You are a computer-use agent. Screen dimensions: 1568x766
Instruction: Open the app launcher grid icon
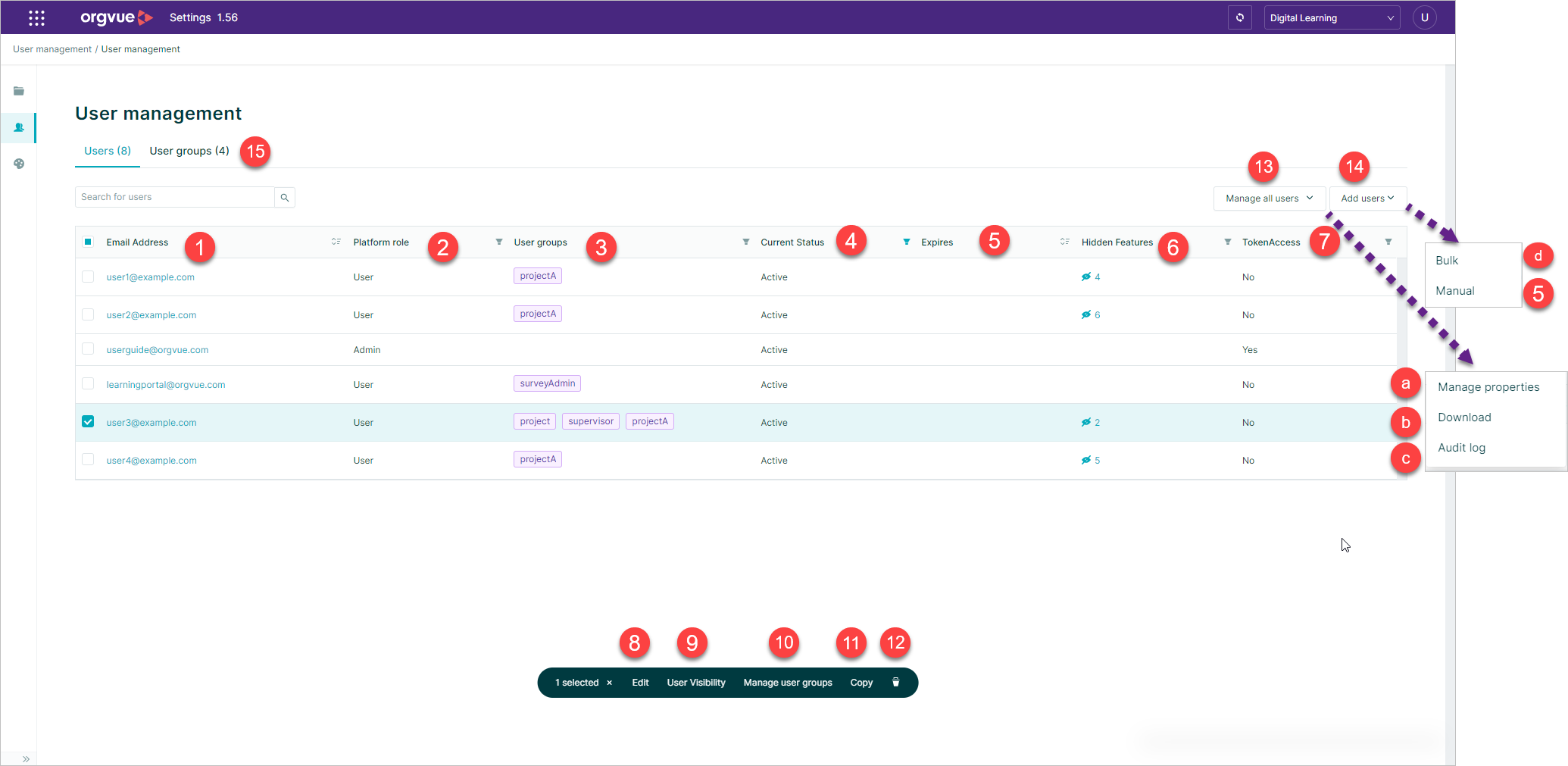click(x=36, y=17)
